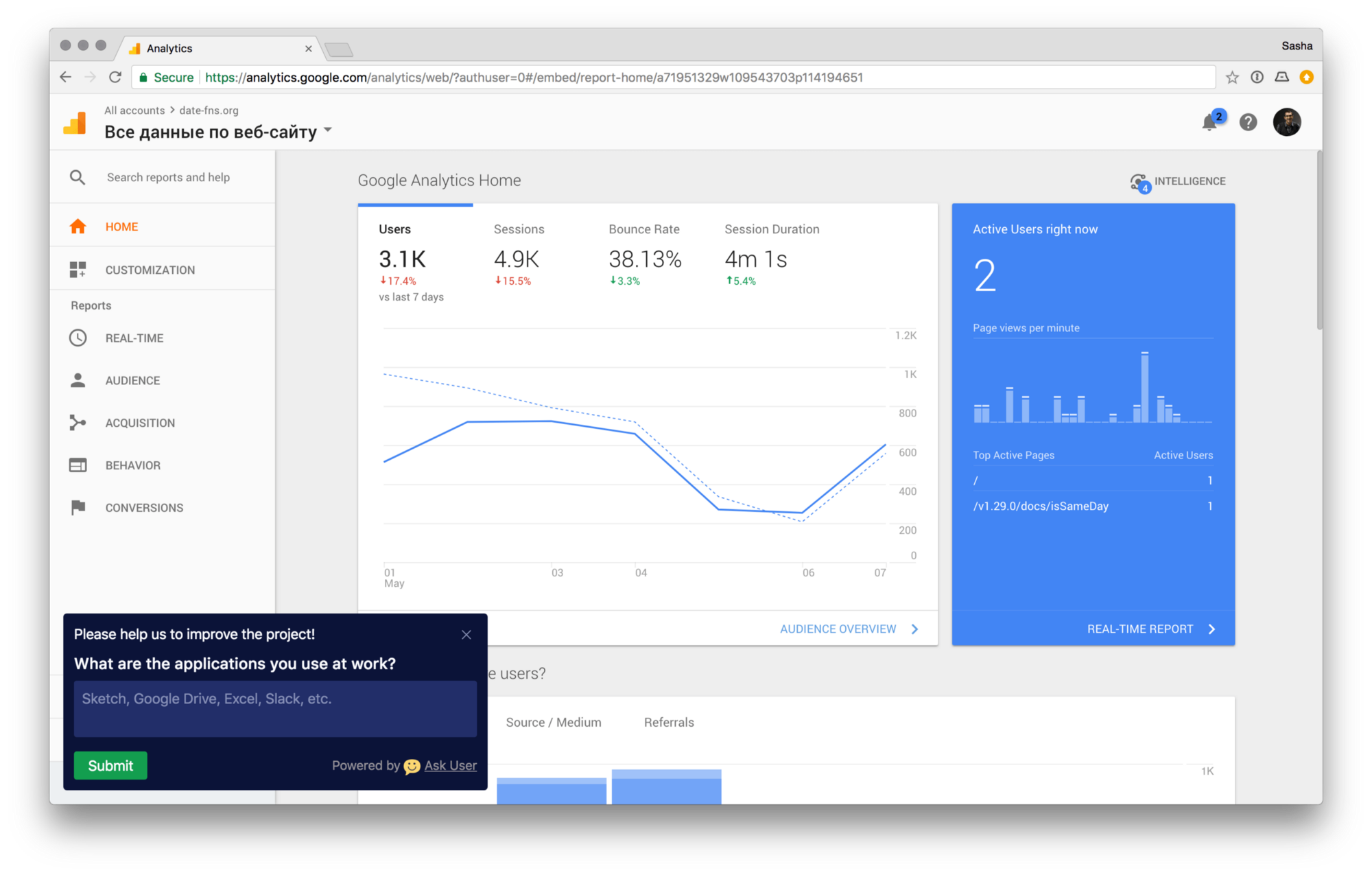
Task: Click the green Submit button
Action: tap(110, 765)
